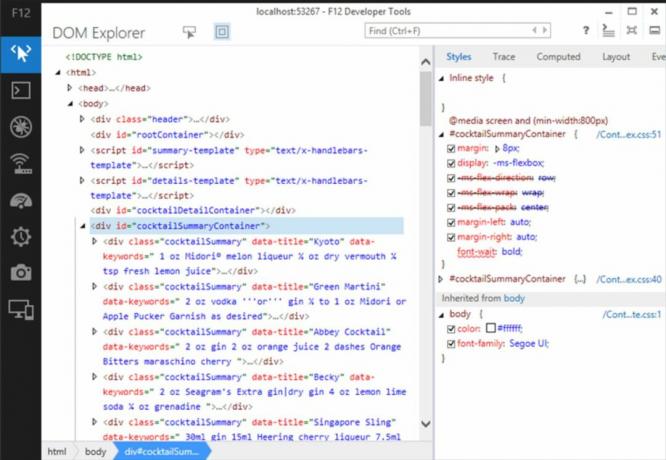Click the unpin tools window icon

[x=632, y=30]
